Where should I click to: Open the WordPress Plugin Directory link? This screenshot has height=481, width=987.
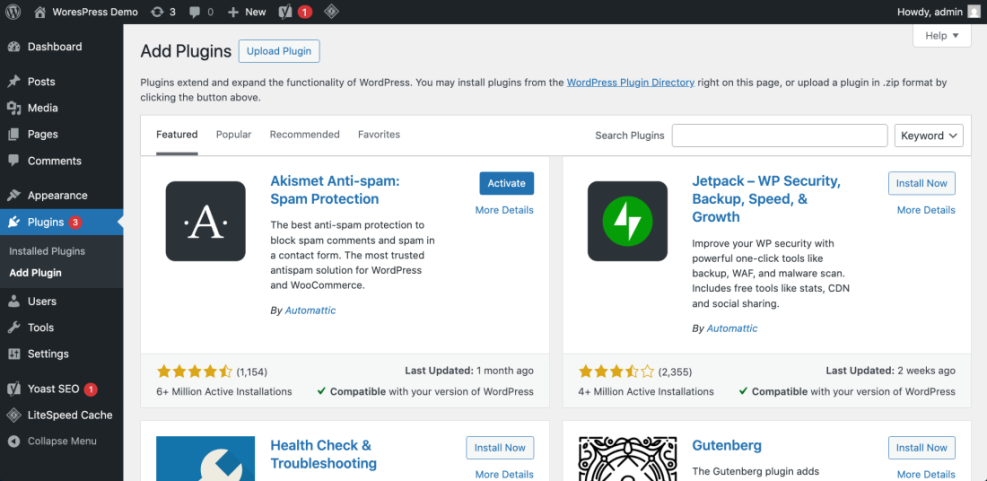pyautogui.click(x=631, y=82)
